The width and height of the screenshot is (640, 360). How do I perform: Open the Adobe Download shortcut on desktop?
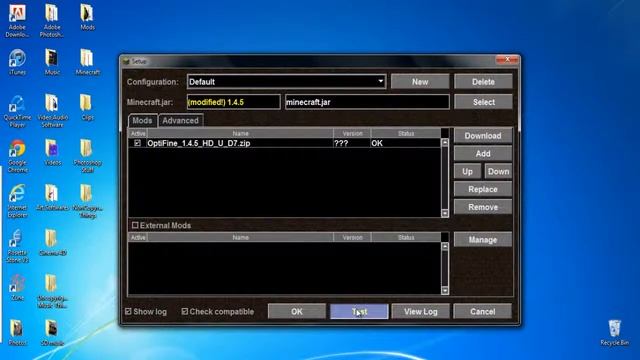click(17, 20)
